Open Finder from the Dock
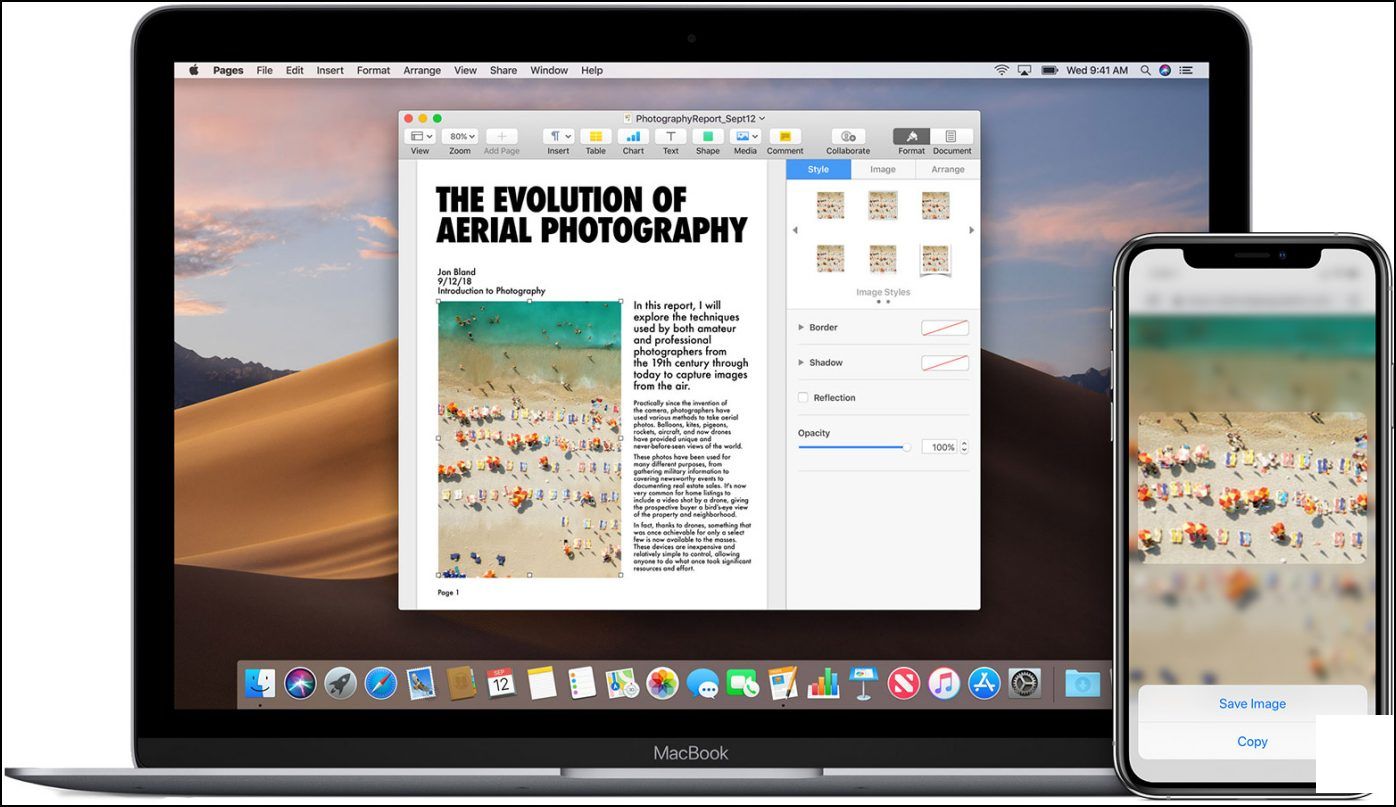Viewport: 1396px width, 807px height. tap(260, 683)
